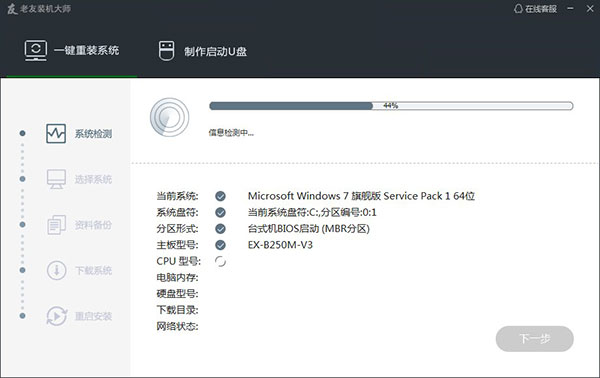Minimize the application window
Image resolution: width=600 pixels, height=378 pixels.
(571, 8)
